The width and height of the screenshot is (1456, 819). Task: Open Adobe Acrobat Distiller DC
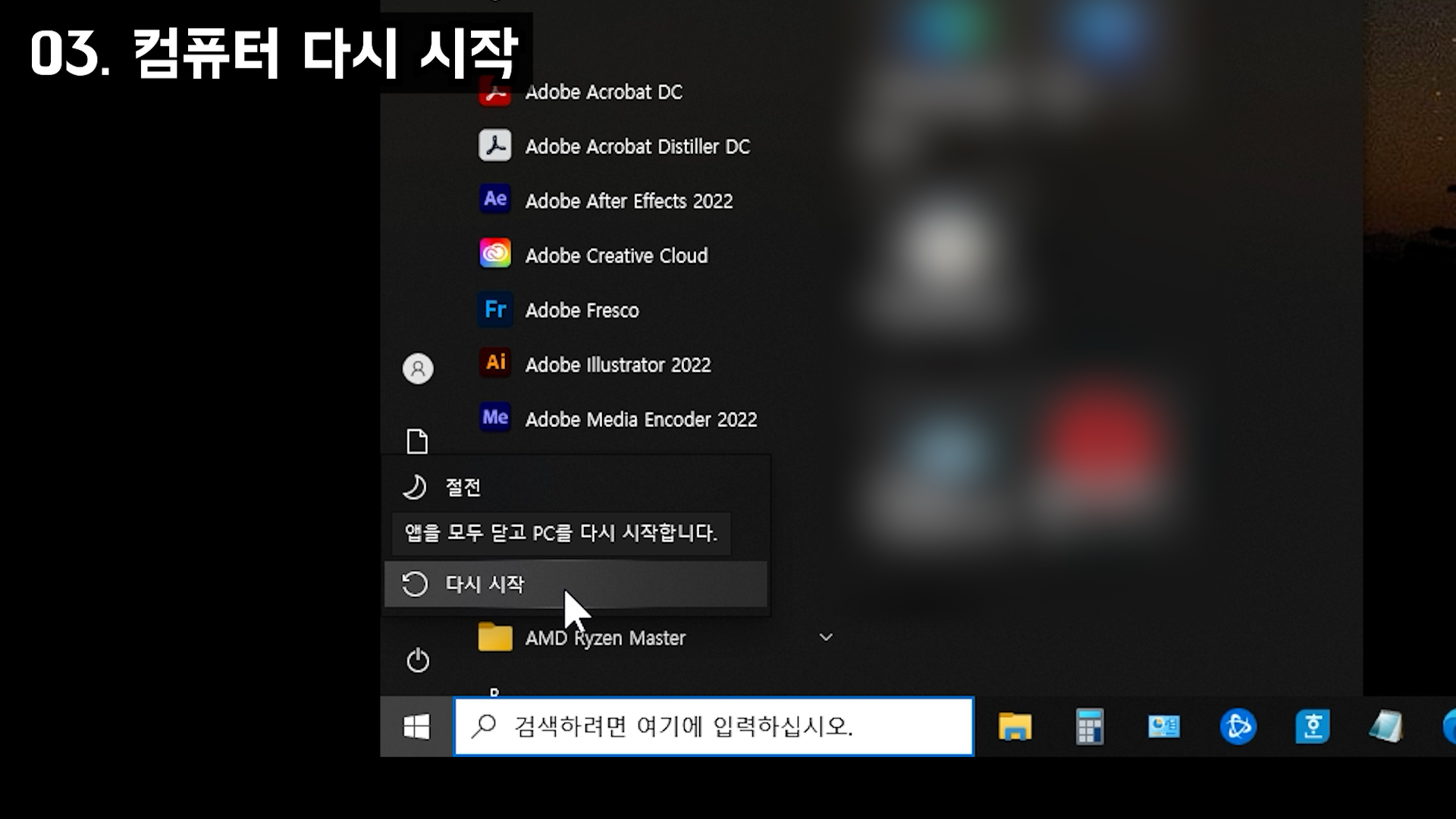click(x=637, y=146)
